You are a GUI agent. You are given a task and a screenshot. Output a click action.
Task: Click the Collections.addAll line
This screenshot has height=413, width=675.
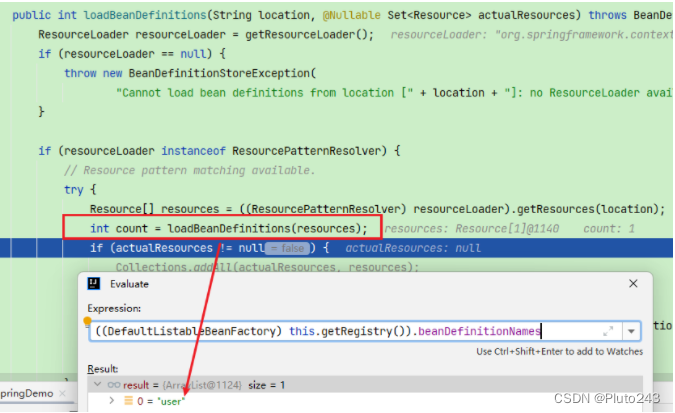coord(267,267)
